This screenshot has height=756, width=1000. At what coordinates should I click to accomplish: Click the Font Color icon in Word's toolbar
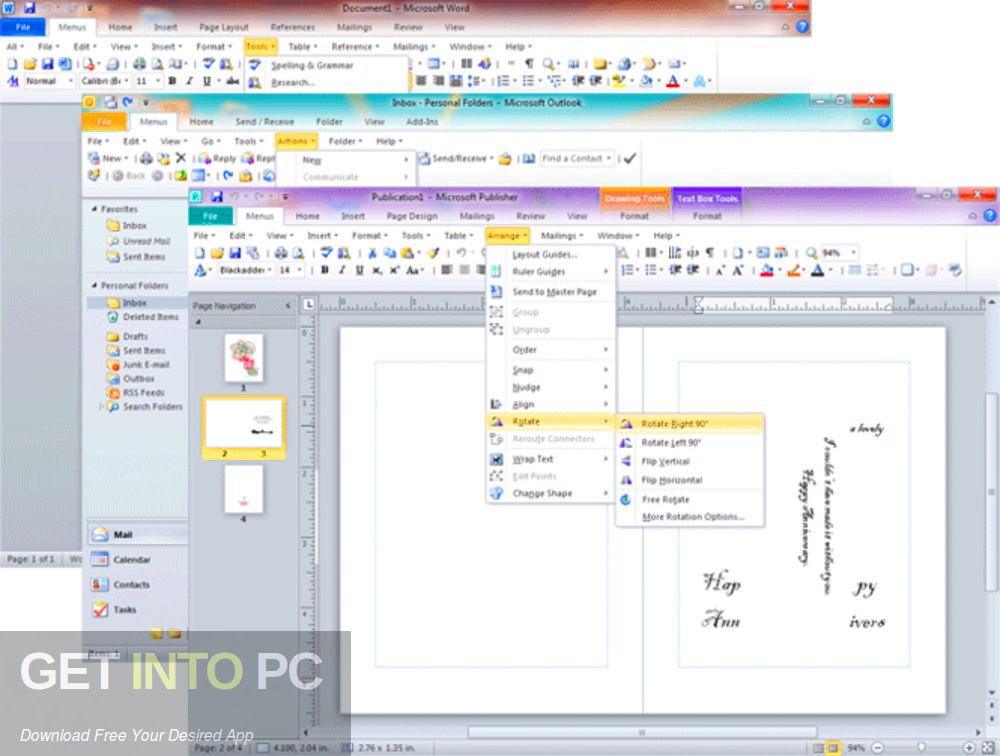tap(672, 81)
